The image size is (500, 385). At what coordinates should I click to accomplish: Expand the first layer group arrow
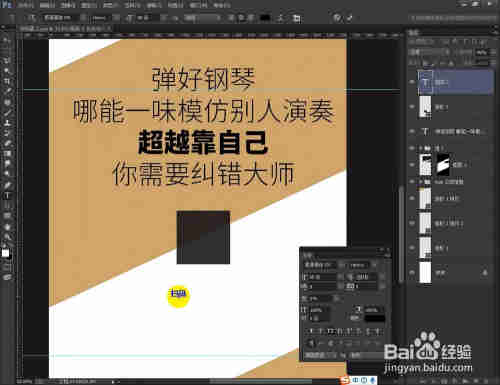click(421, 148)
